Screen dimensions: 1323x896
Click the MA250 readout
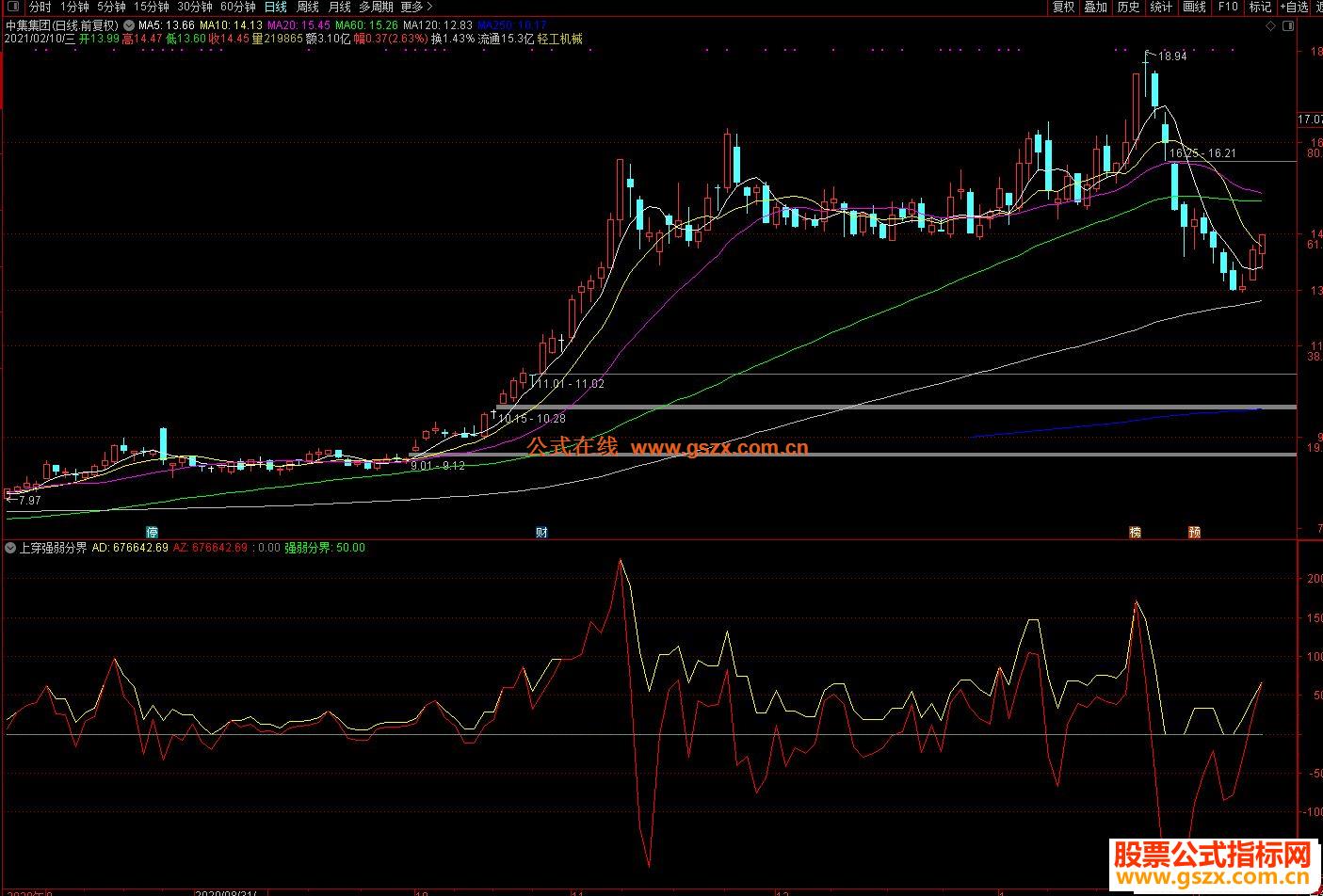[x=511, y=25]
